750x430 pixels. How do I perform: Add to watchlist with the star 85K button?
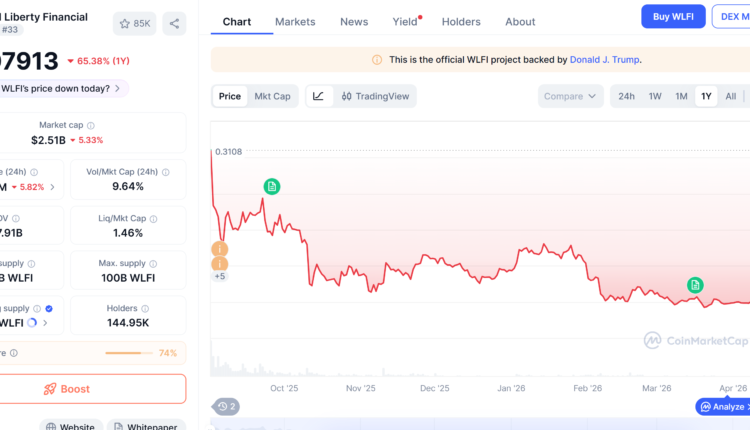coord(135,23)
